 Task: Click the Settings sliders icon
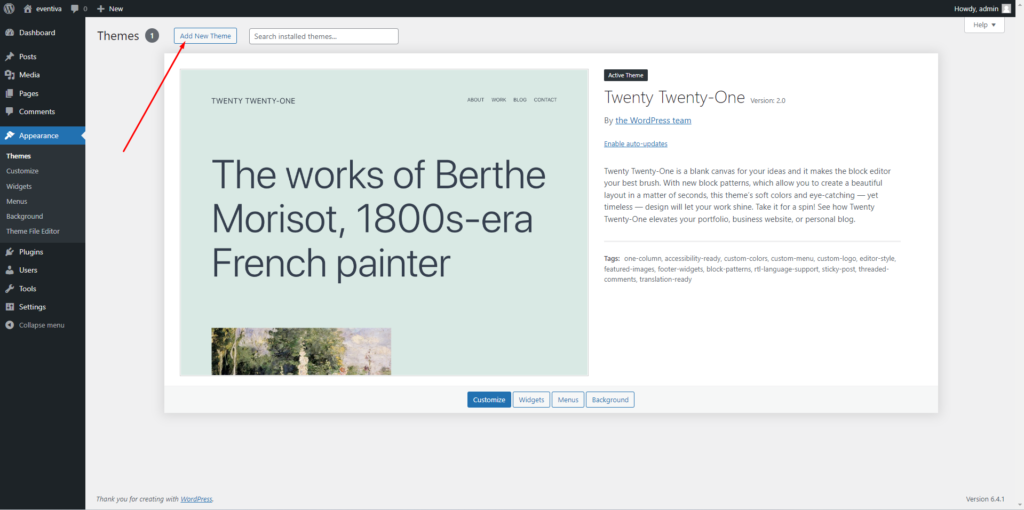pos(10,307)
